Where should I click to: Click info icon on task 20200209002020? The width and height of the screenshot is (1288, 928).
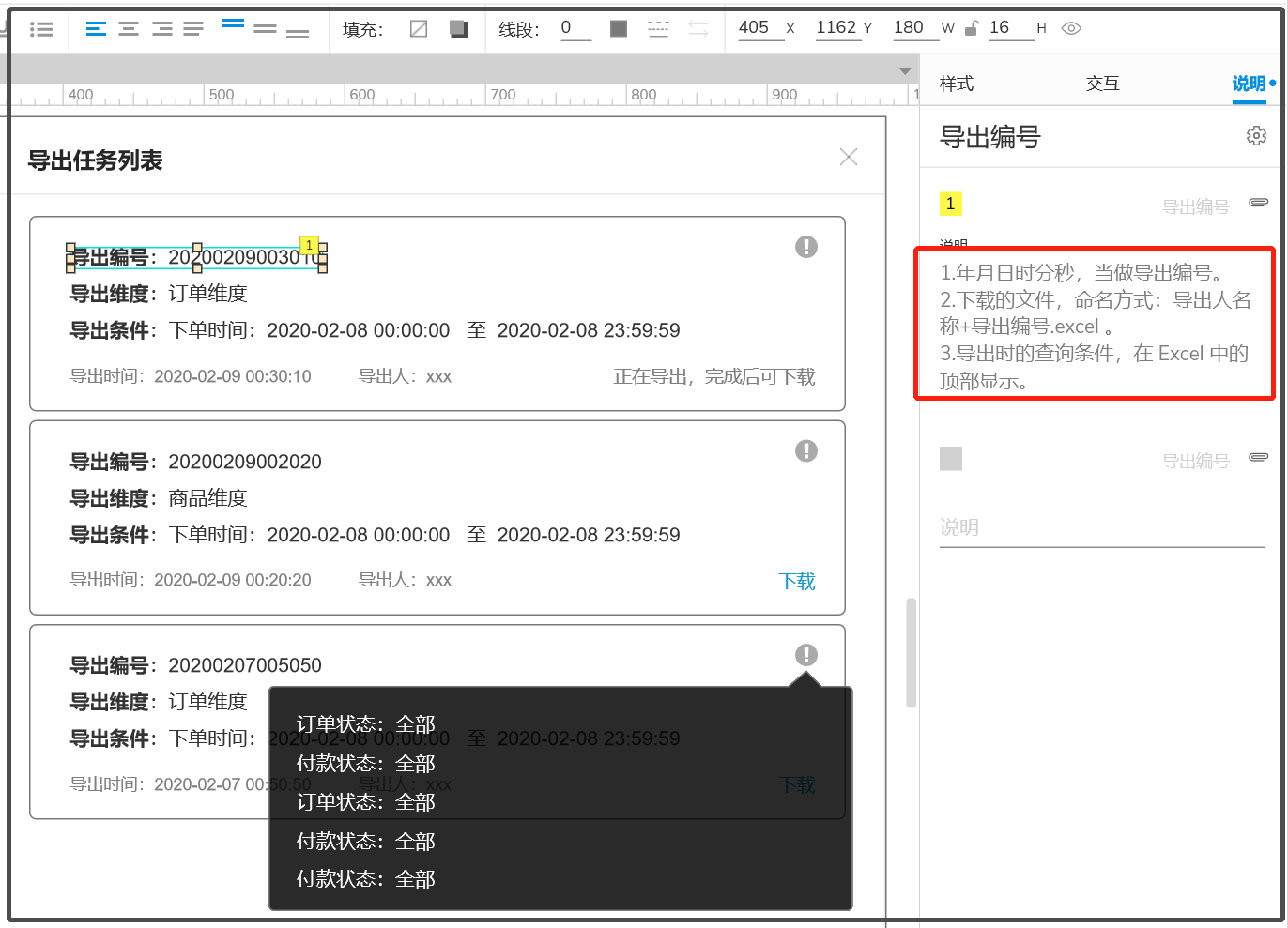[806, 451]
